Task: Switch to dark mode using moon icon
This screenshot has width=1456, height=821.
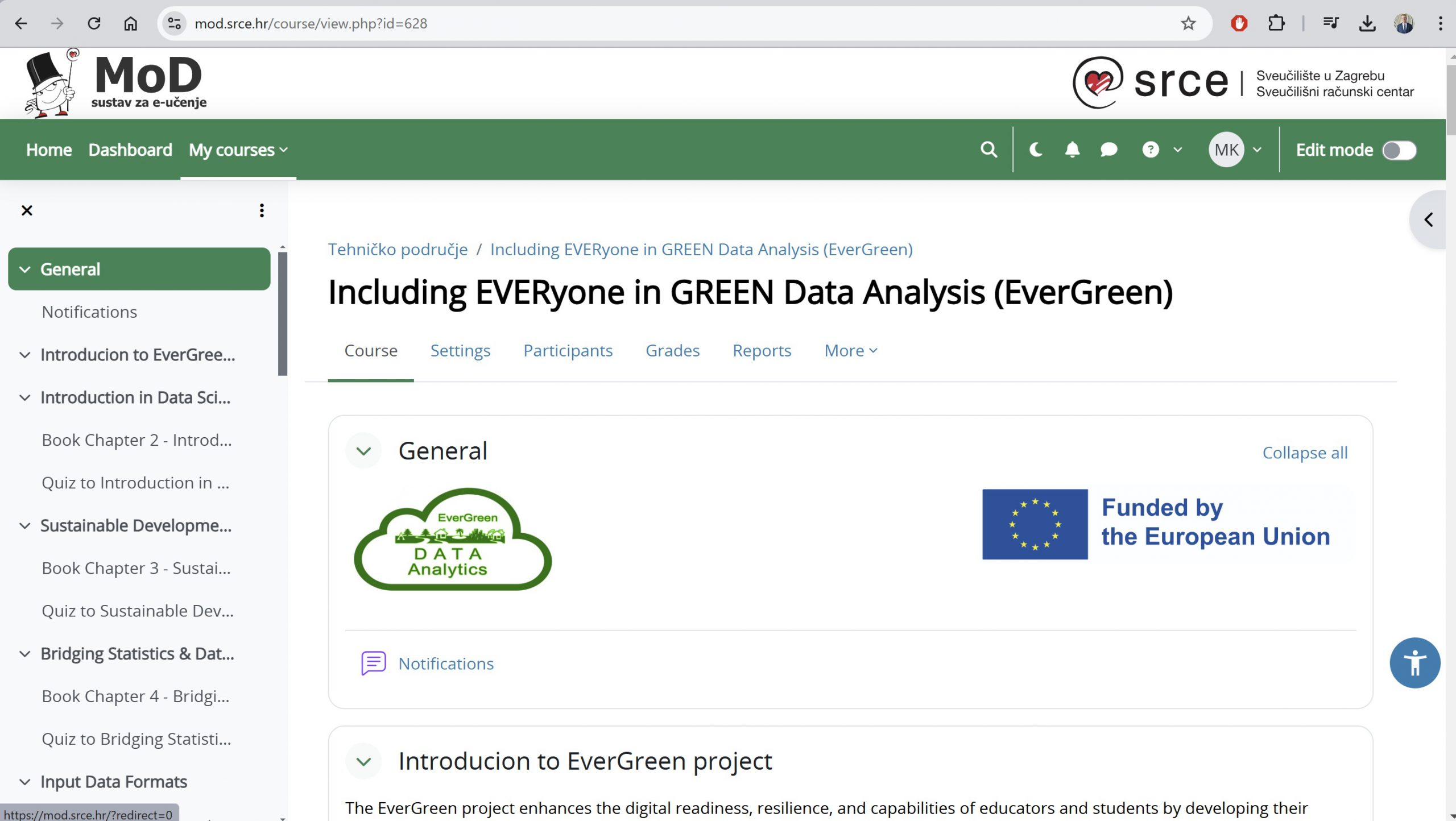Action: tap(1036, 150)
